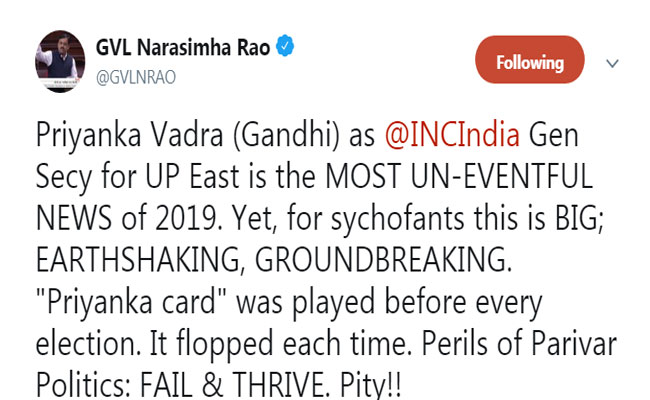This screenshot has height=400, width=650.
Task: Click the blue verified badge
Action: click(285, 46)
